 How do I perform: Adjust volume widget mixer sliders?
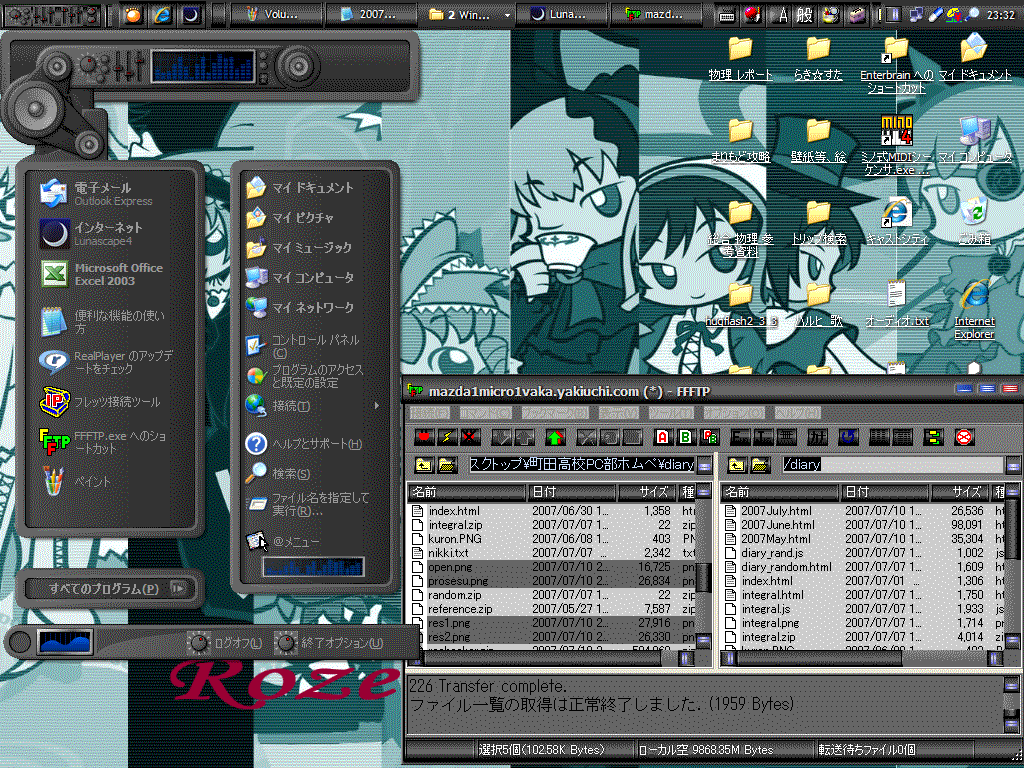click(x=129, y=65)
